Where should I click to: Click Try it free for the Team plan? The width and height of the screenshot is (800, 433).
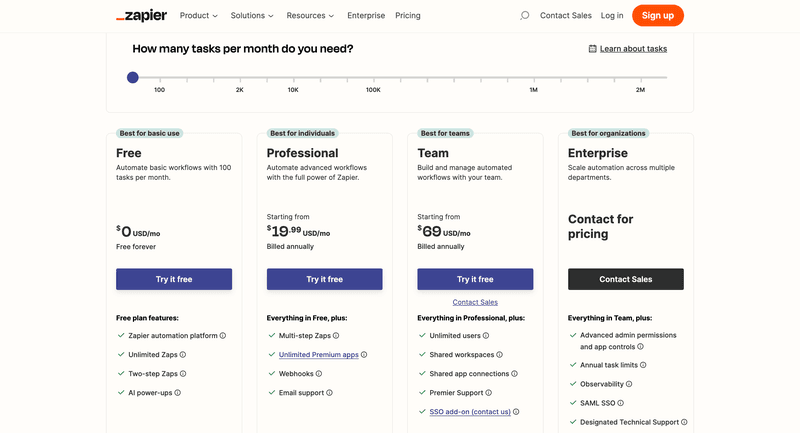pyautogui.click(x=475, y=279)
